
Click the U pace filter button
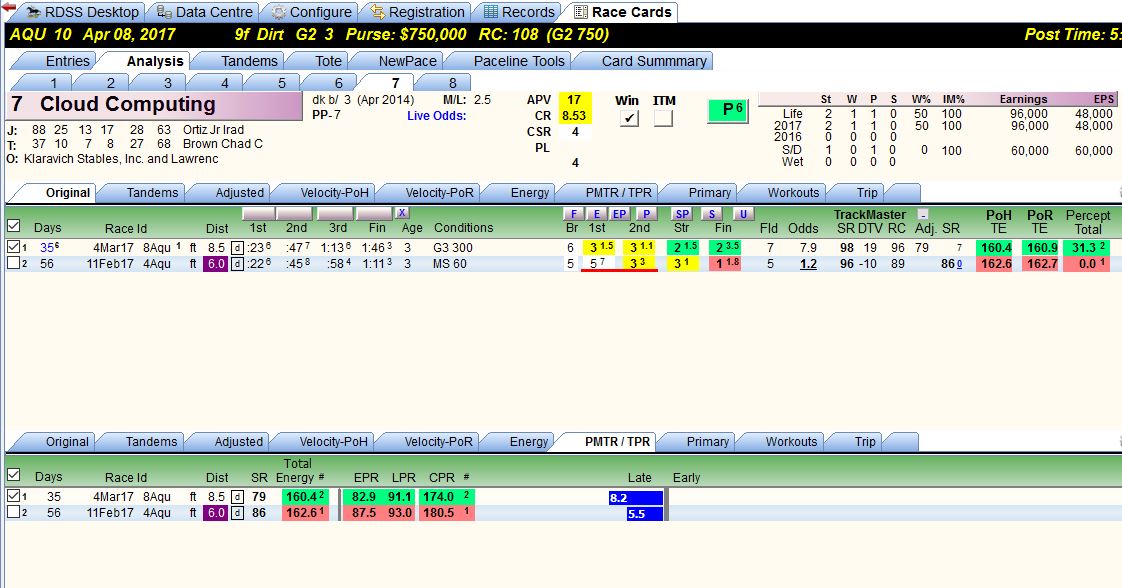click(743, 214)
